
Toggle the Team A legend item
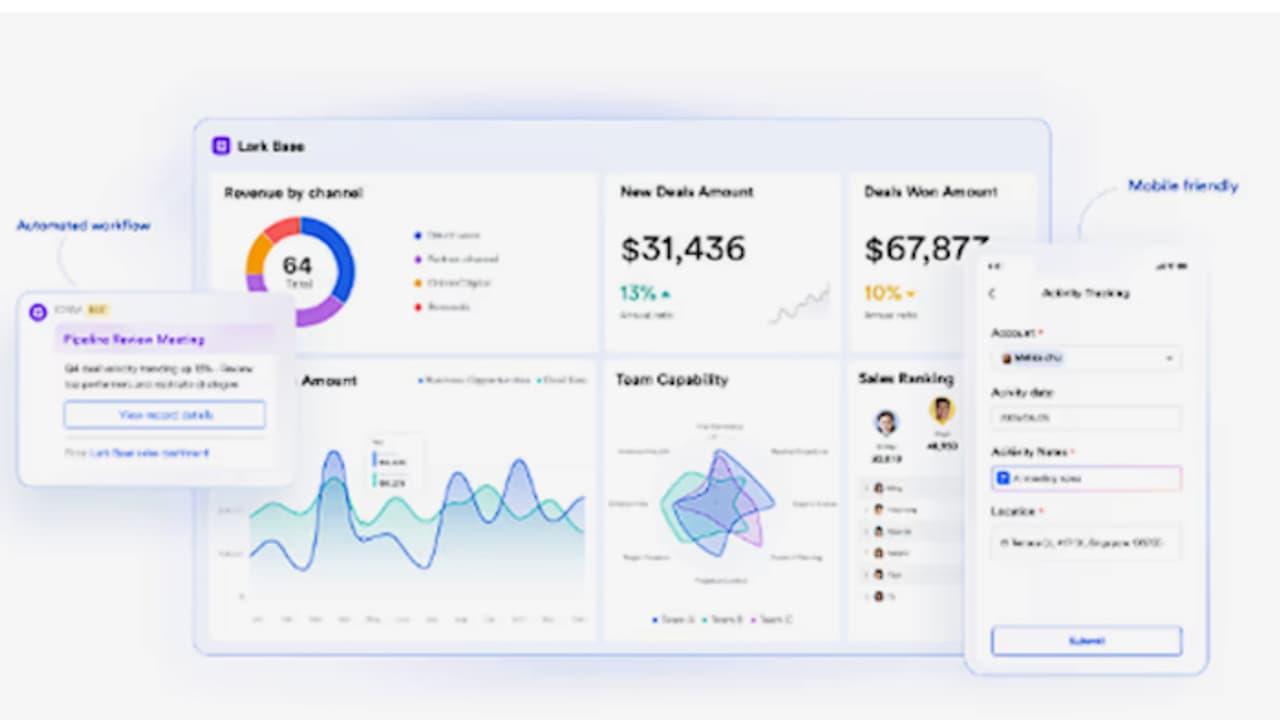point(672,620)
